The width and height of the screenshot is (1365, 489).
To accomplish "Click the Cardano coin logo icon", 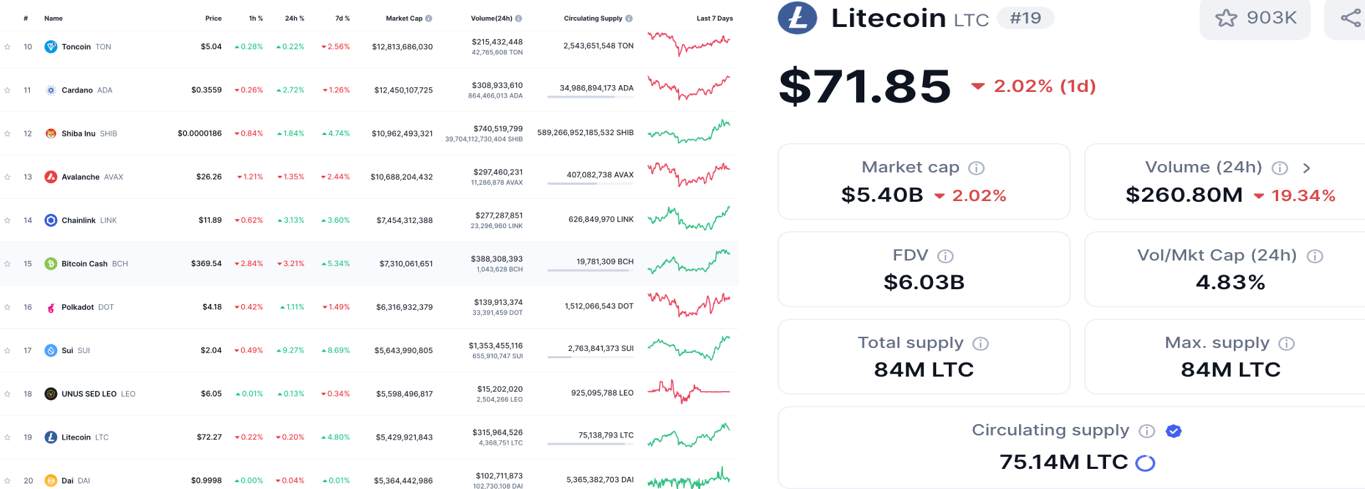I will (x=51, y=90).
